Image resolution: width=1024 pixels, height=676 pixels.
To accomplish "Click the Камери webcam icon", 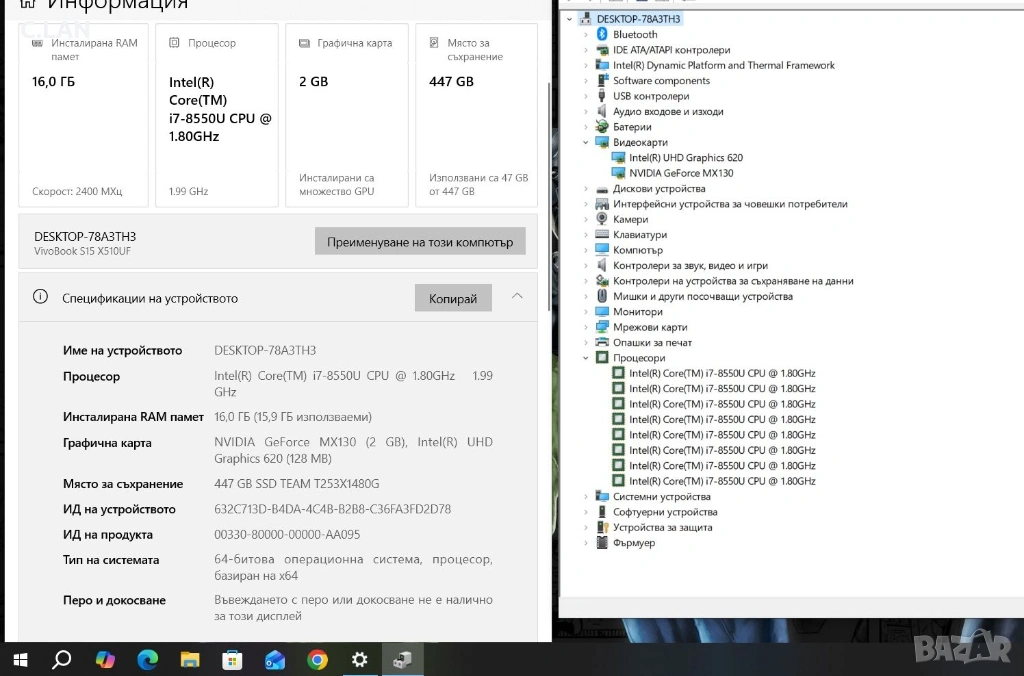I will (x=602, y=219).
